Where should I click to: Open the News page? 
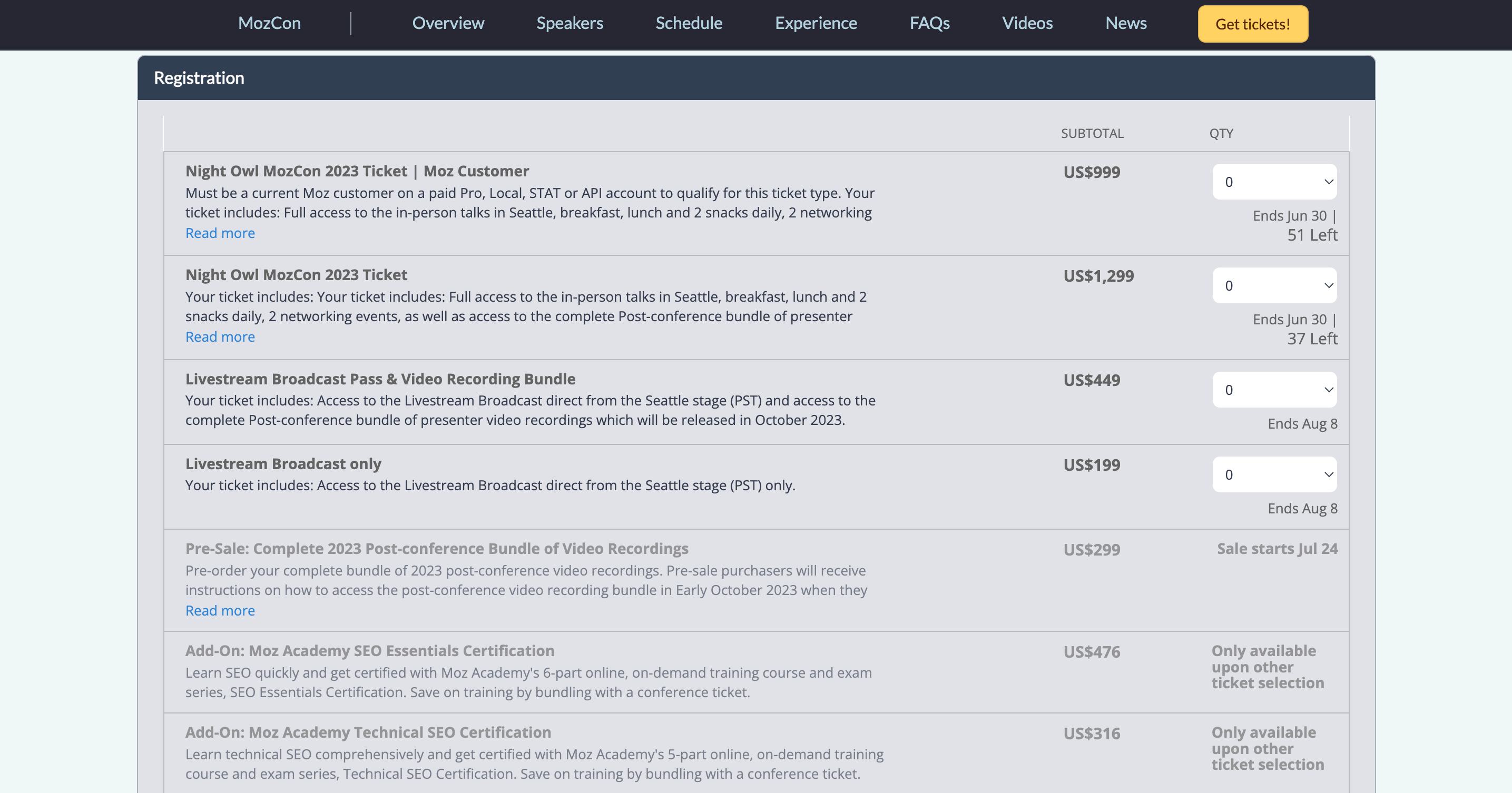click(1126, 23)
